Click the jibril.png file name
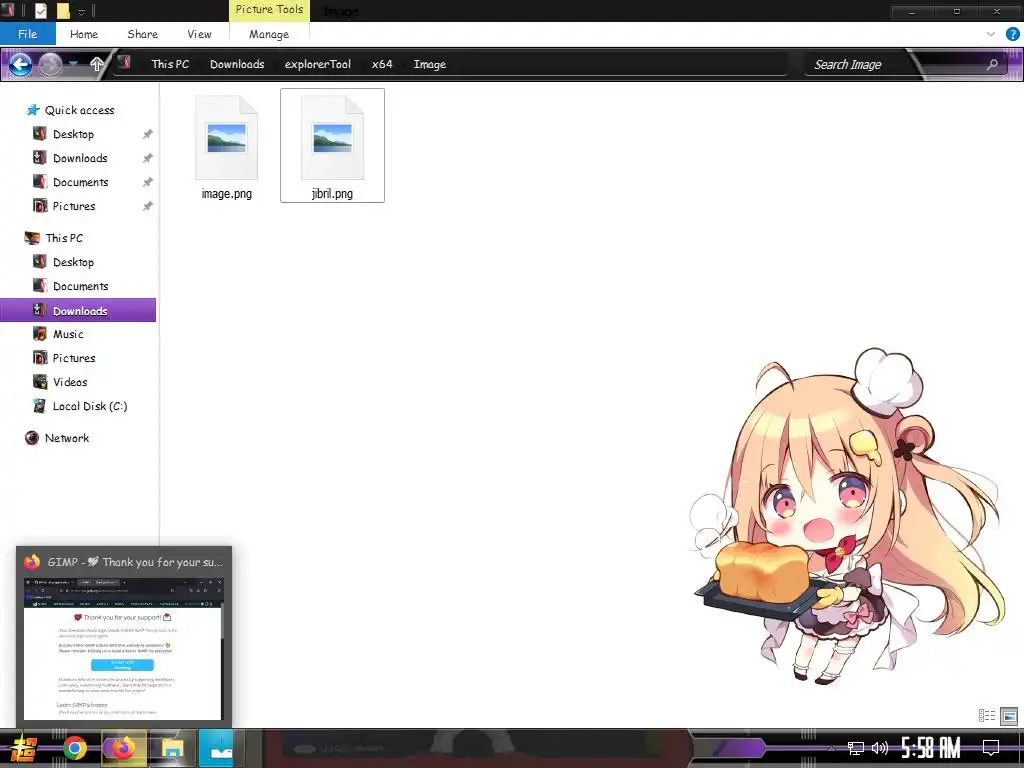 click(332, 193)
